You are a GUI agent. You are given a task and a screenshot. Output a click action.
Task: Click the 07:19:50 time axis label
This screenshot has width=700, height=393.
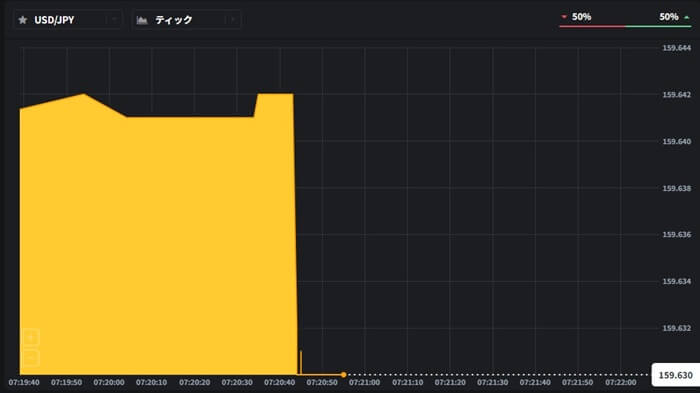pos(67,383)
